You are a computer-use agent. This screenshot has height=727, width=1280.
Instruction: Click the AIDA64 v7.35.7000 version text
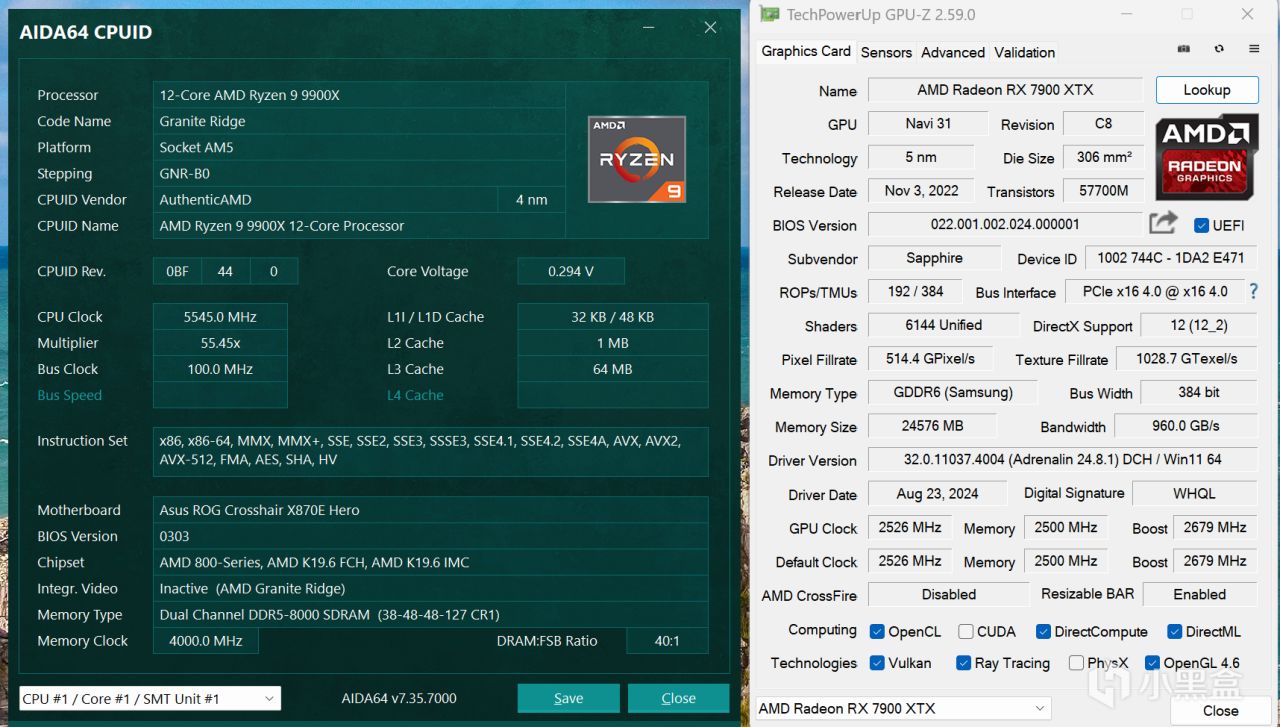[x=399, y=698]
